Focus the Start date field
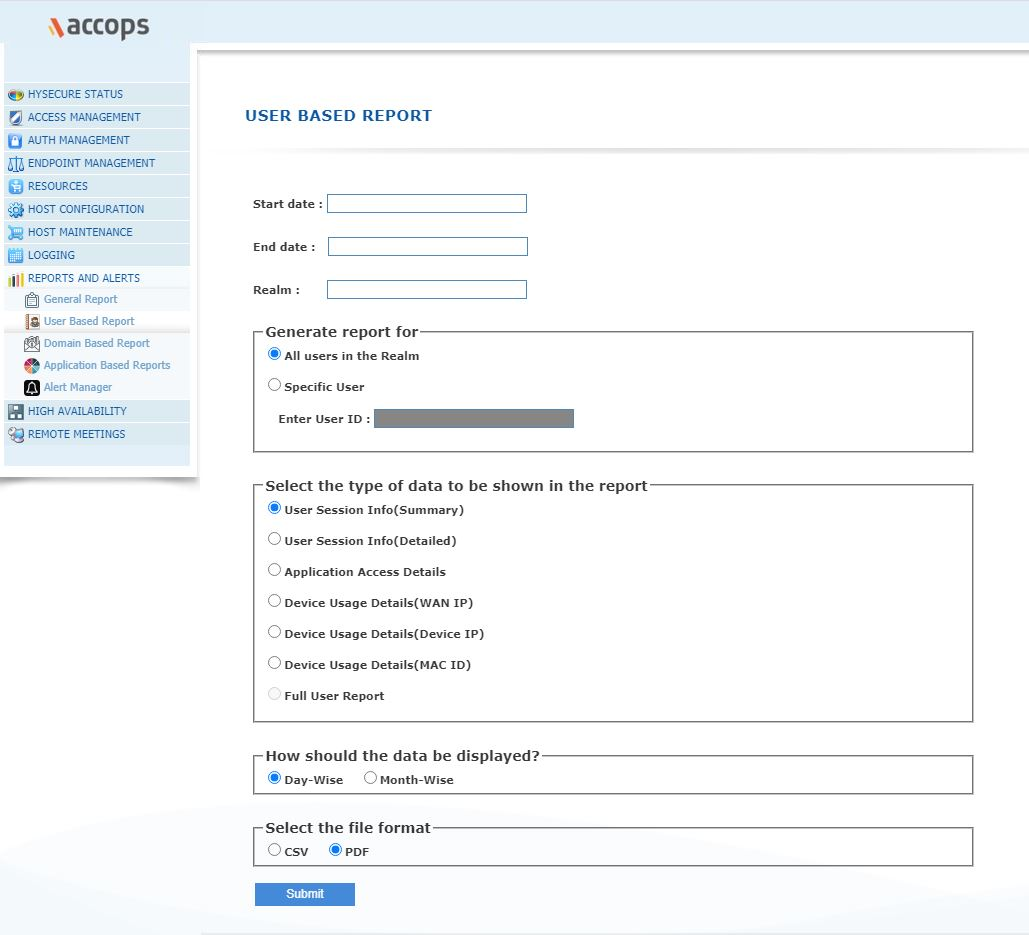 pyautogui.click(x=427, y=203)
